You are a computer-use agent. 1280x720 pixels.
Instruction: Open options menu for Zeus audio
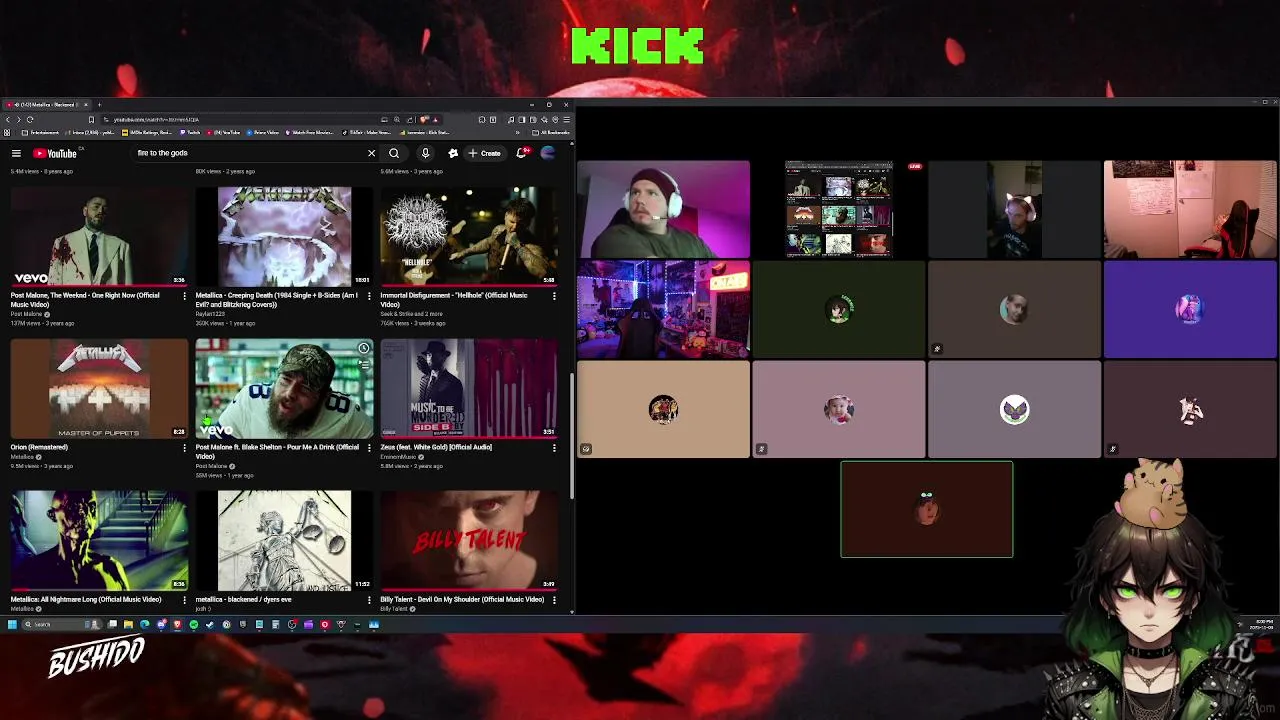coord(554,448)
